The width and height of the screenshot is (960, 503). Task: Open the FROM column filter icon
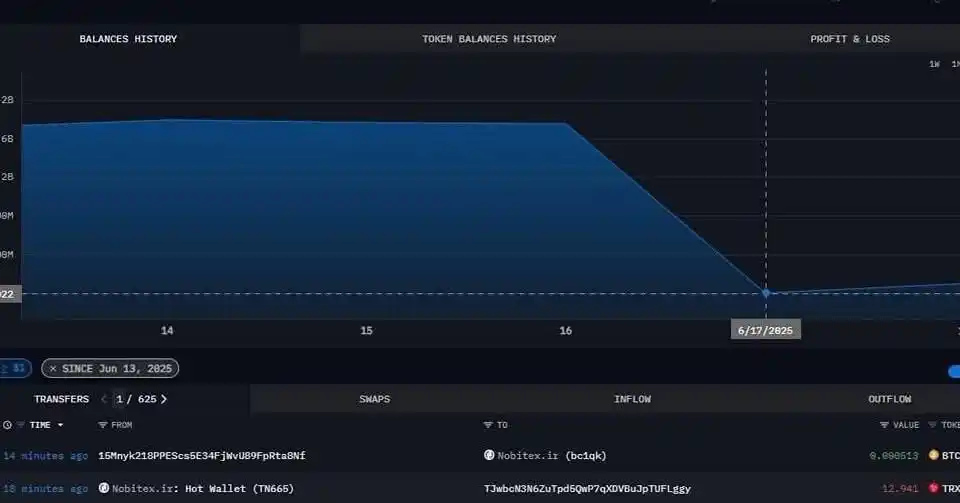(x=102, y=425)
